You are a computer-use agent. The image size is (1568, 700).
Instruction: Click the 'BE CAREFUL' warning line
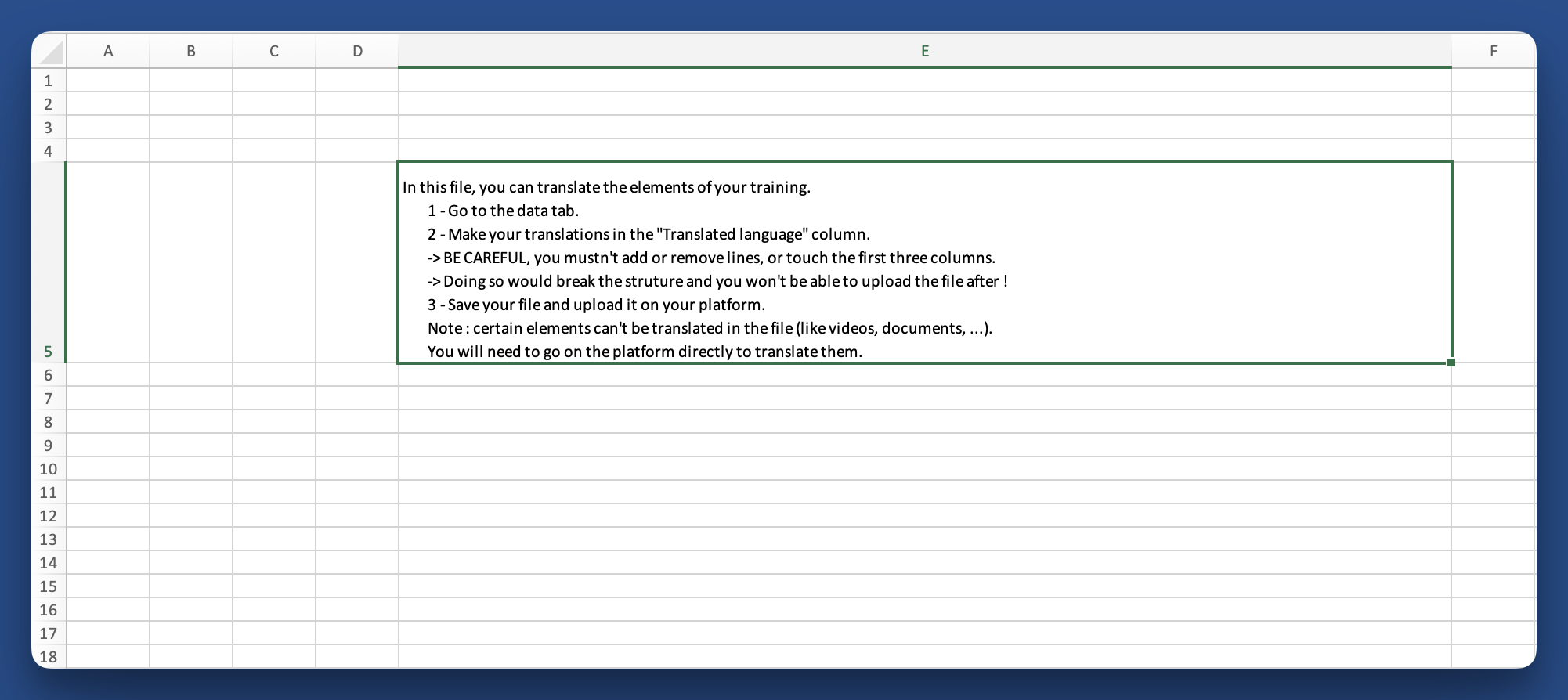(x=711, y=258)
